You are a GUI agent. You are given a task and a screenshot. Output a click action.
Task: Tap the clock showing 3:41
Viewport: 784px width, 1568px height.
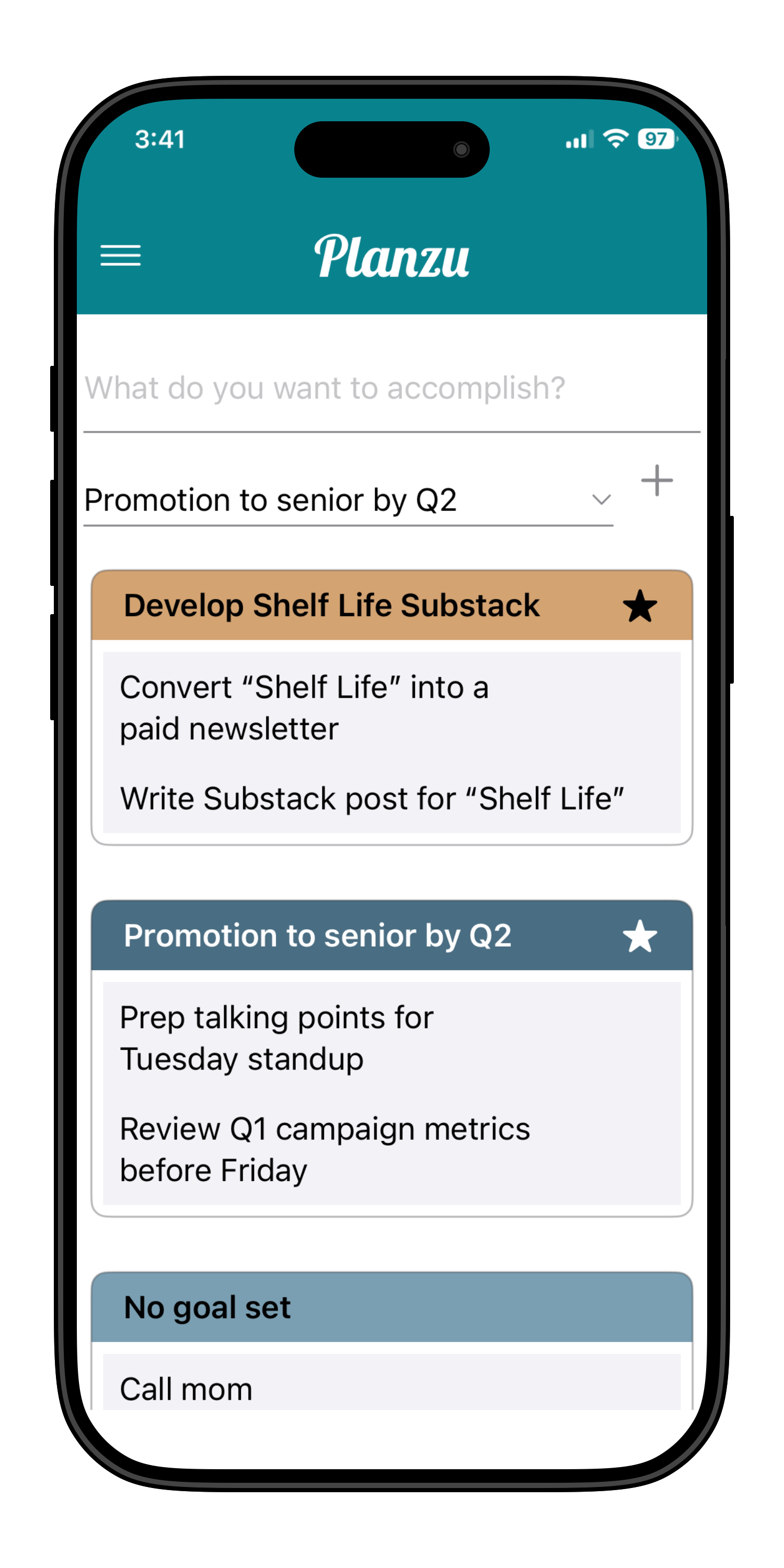[160, 139]
